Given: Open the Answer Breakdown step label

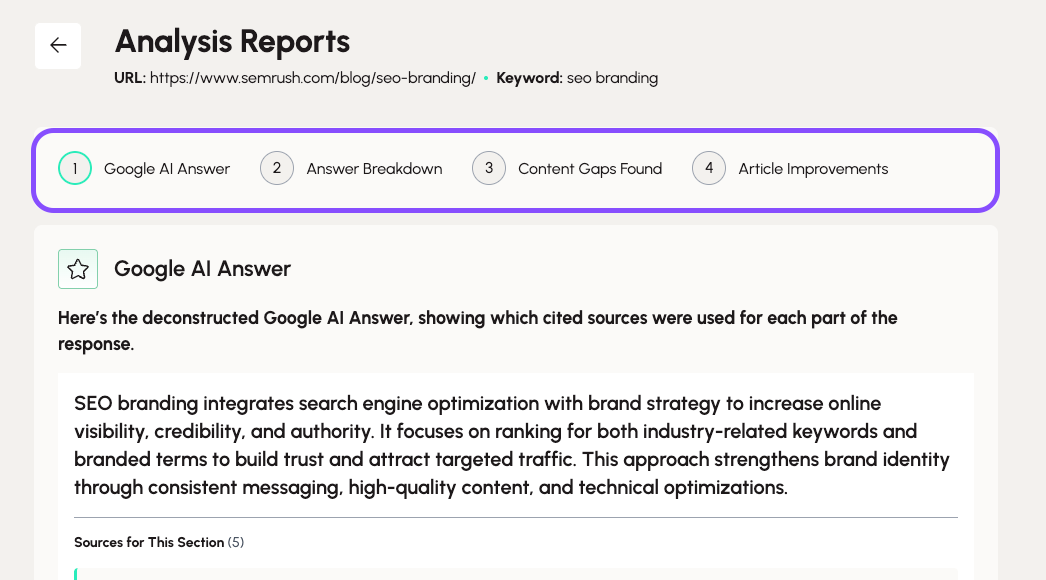Looking at the screenshot, I should (374, 169).
